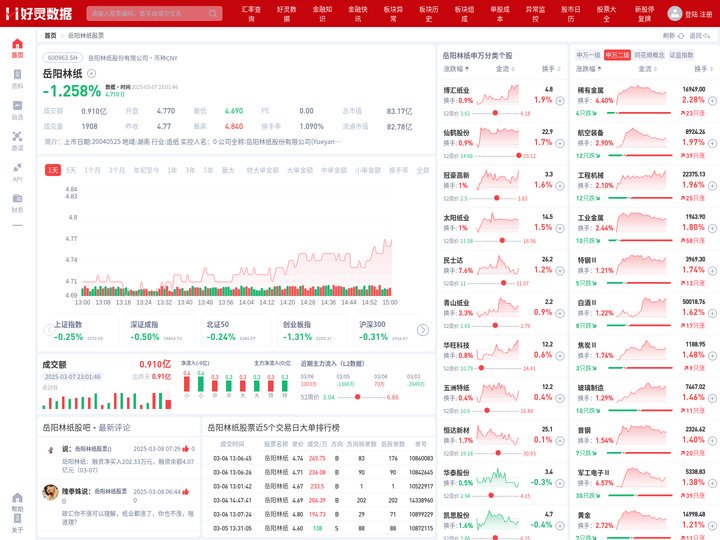Screen dimensions: 720x540
Task: Click the search magnifier icon in header
Action: coord(213,13)
